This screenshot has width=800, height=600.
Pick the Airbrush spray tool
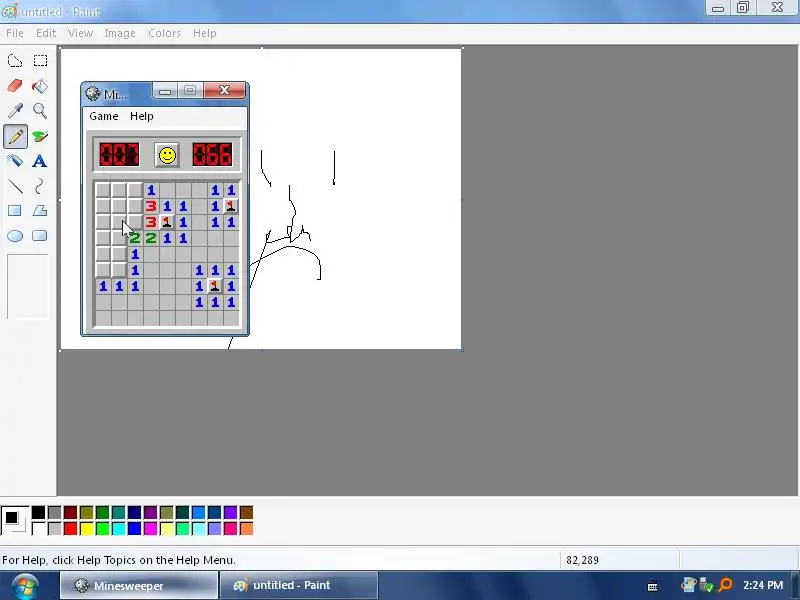pos(15,161)
